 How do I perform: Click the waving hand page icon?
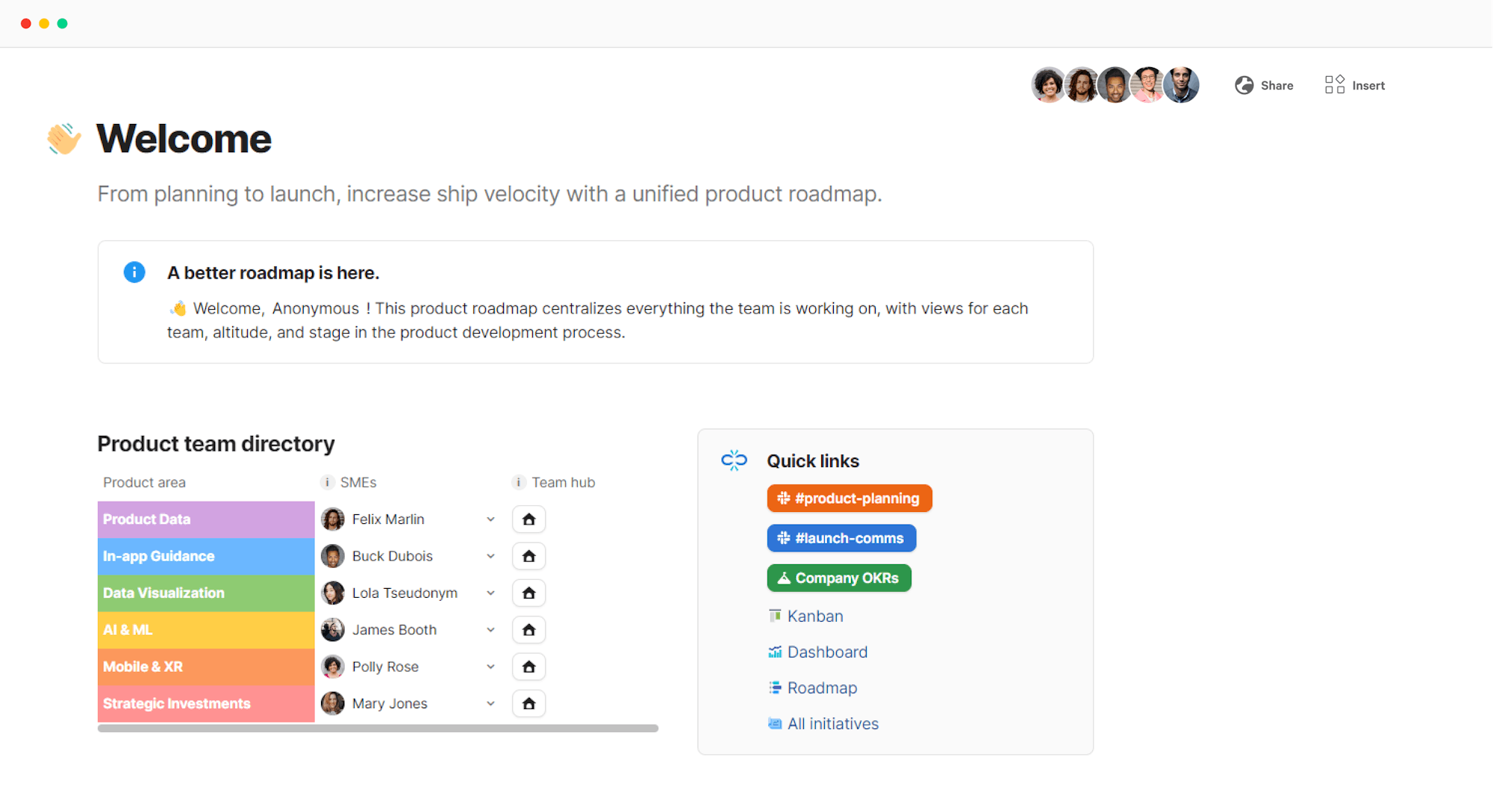(63, 139)
